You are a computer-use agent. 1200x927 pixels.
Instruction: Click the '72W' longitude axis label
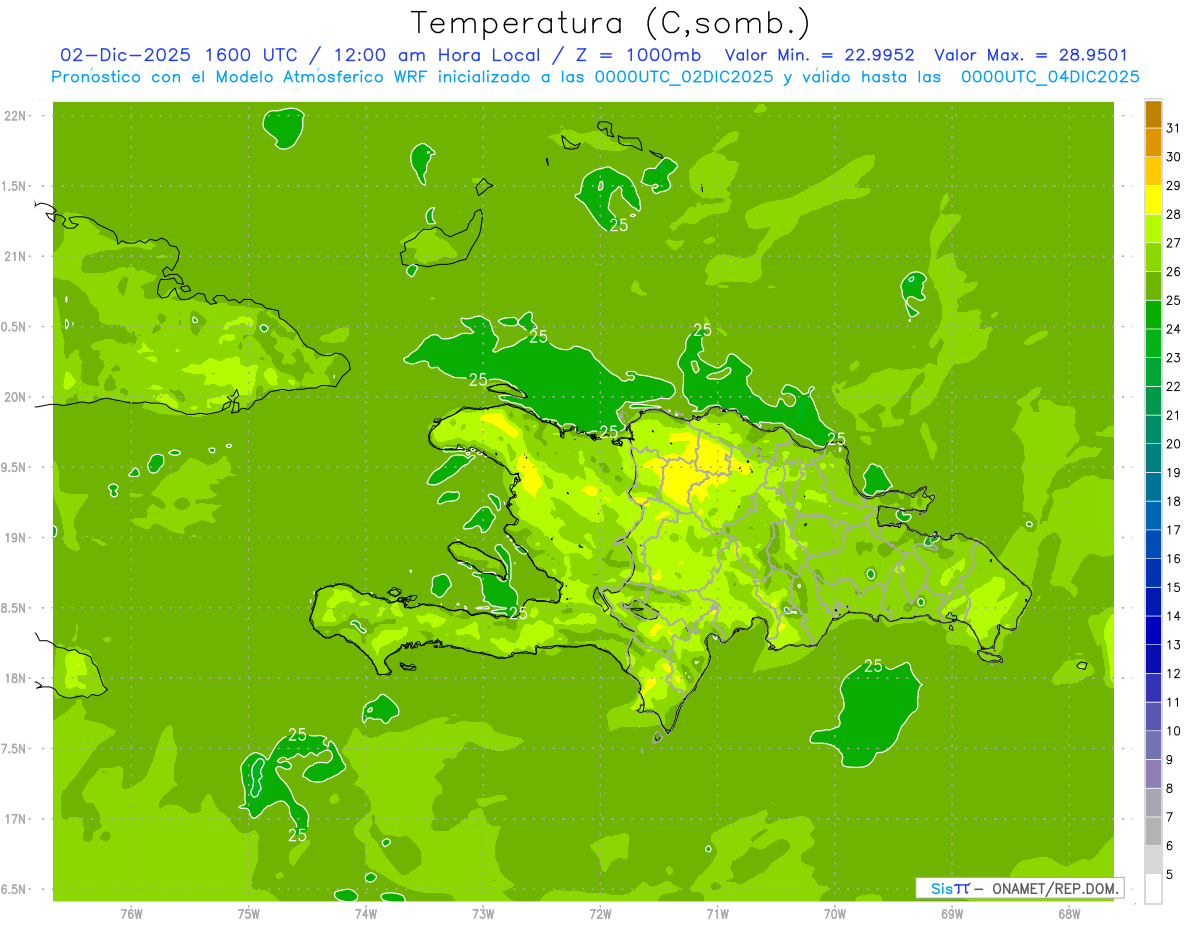600,913
